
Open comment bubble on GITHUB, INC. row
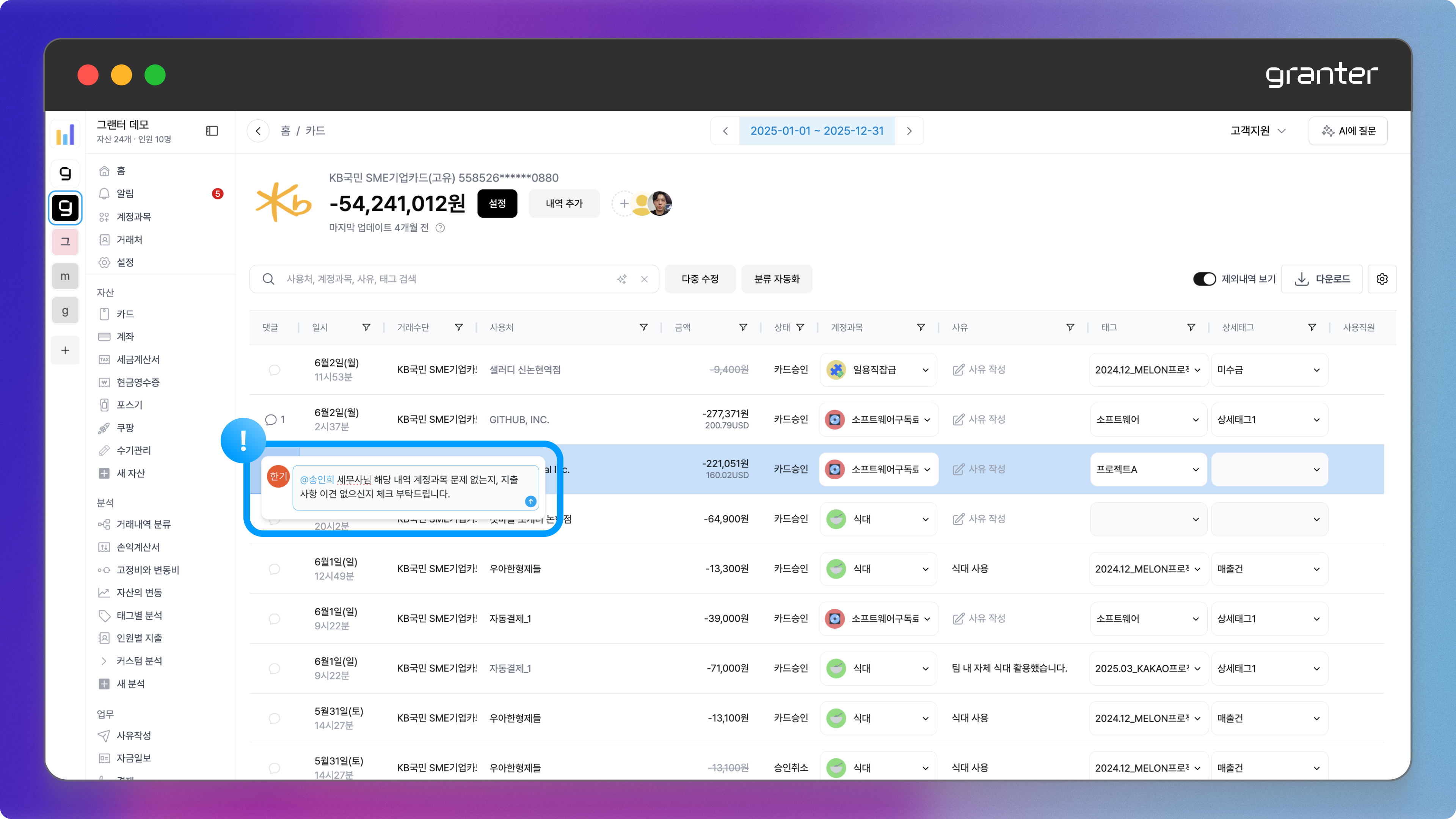coord(271,419)
